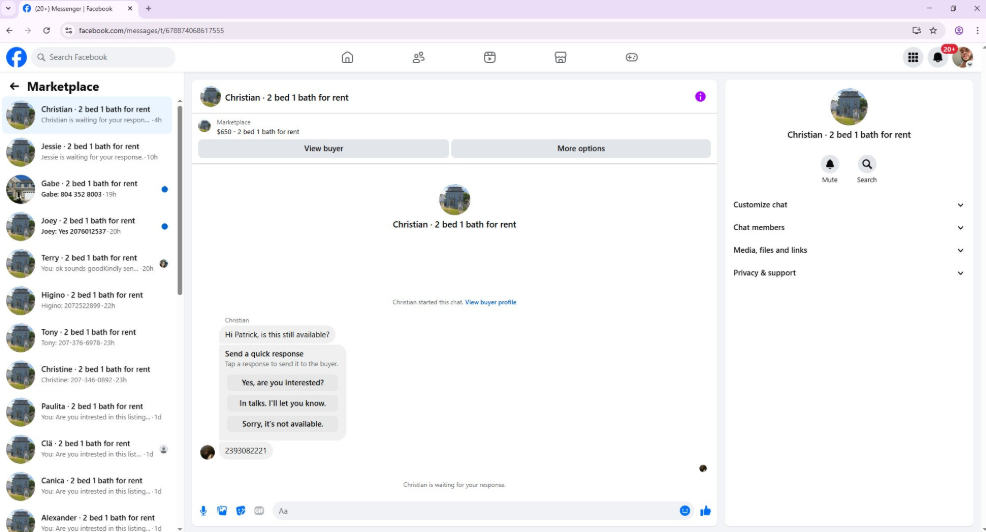
Task: Open Gabe's 2 bed 1 bath chat
Action: (87, 189)
